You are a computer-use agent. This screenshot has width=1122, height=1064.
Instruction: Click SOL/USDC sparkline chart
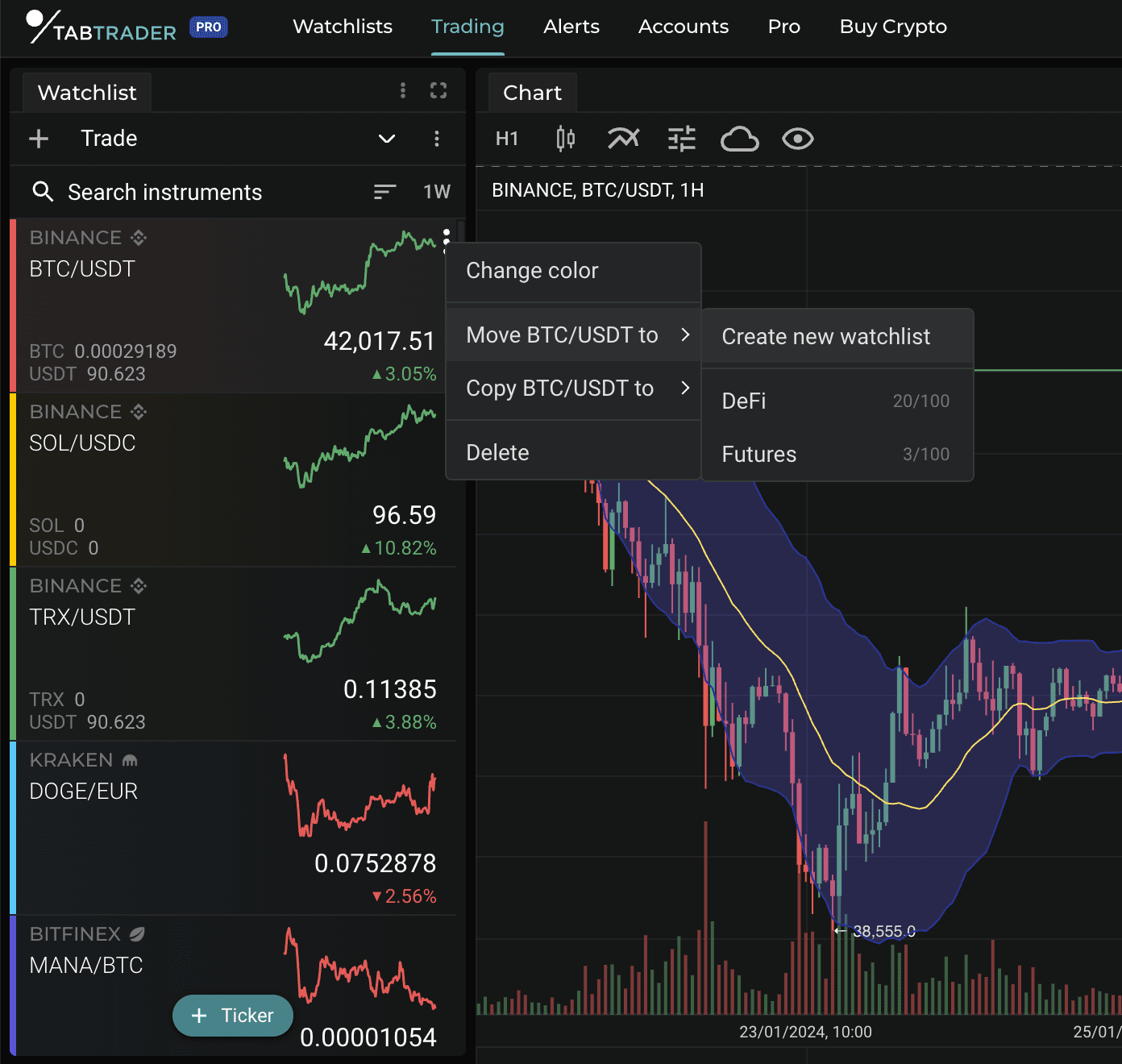point(359,446)
